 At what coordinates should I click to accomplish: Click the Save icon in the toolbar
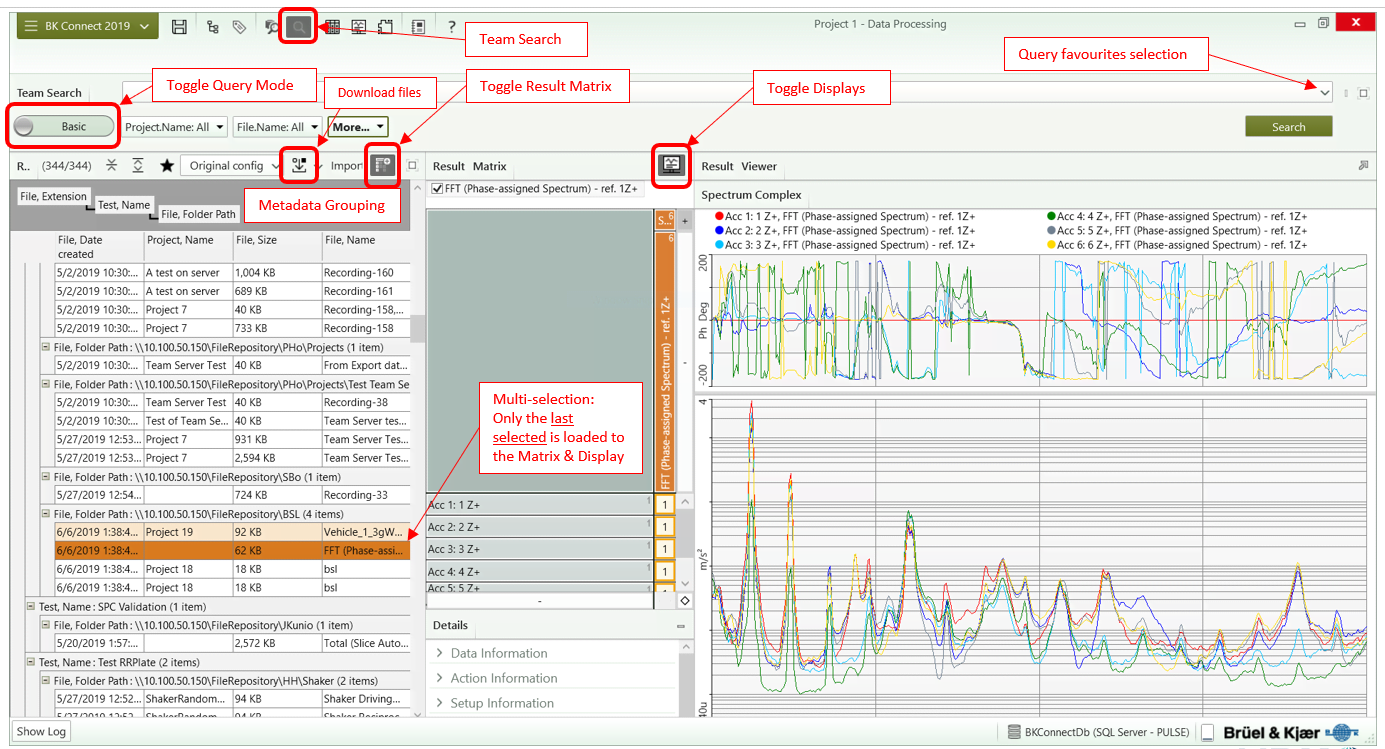click(179, 26)
